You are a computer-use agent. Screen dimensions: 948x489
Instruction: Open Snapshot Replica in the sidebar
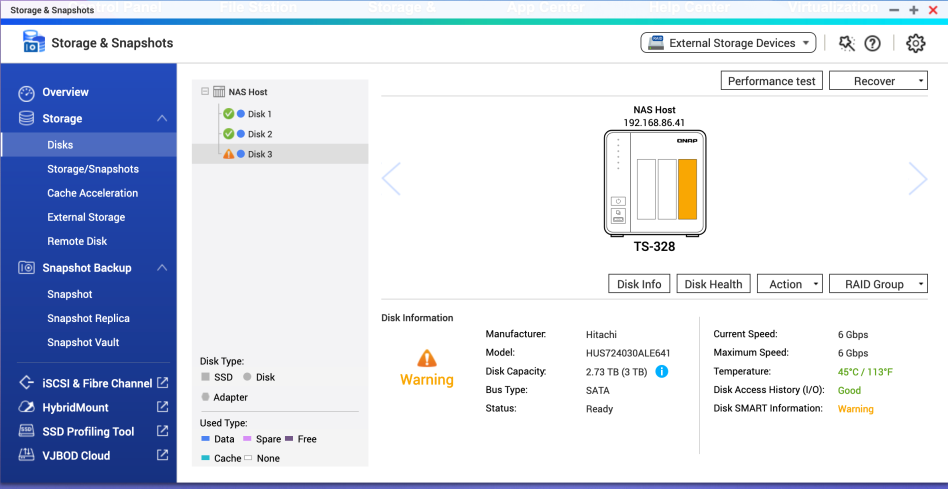pos(88,319)
